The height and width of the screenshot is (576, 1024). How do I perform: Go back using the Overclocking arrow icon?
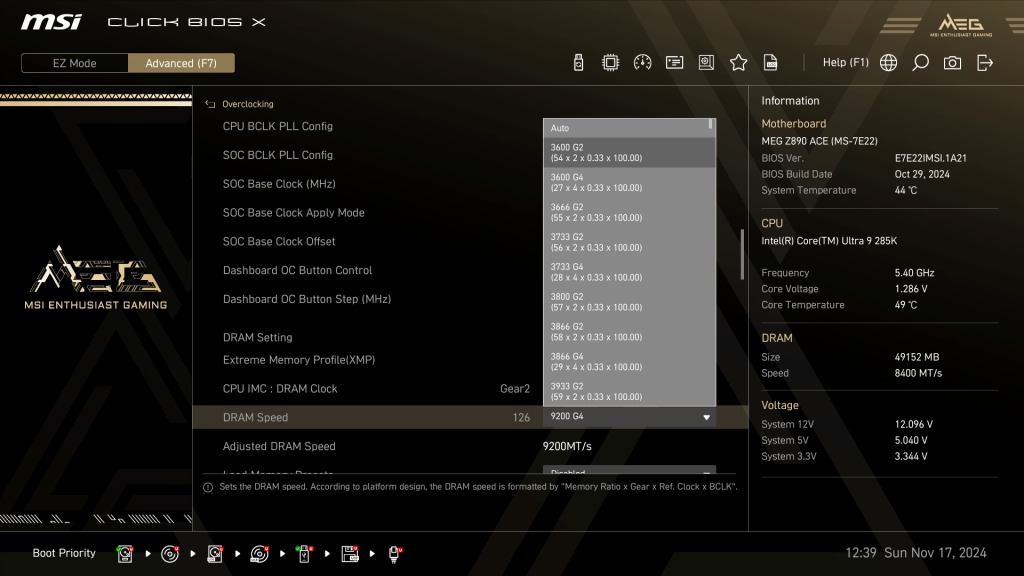point(210,104)
